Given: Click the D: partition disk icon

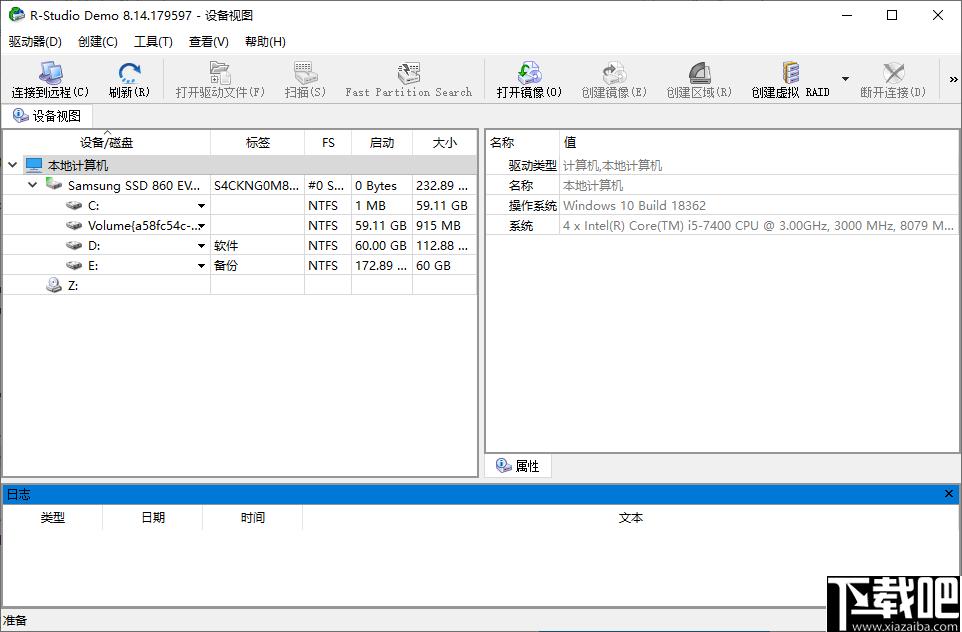Looking at the screenshot, I should [74, 245].
